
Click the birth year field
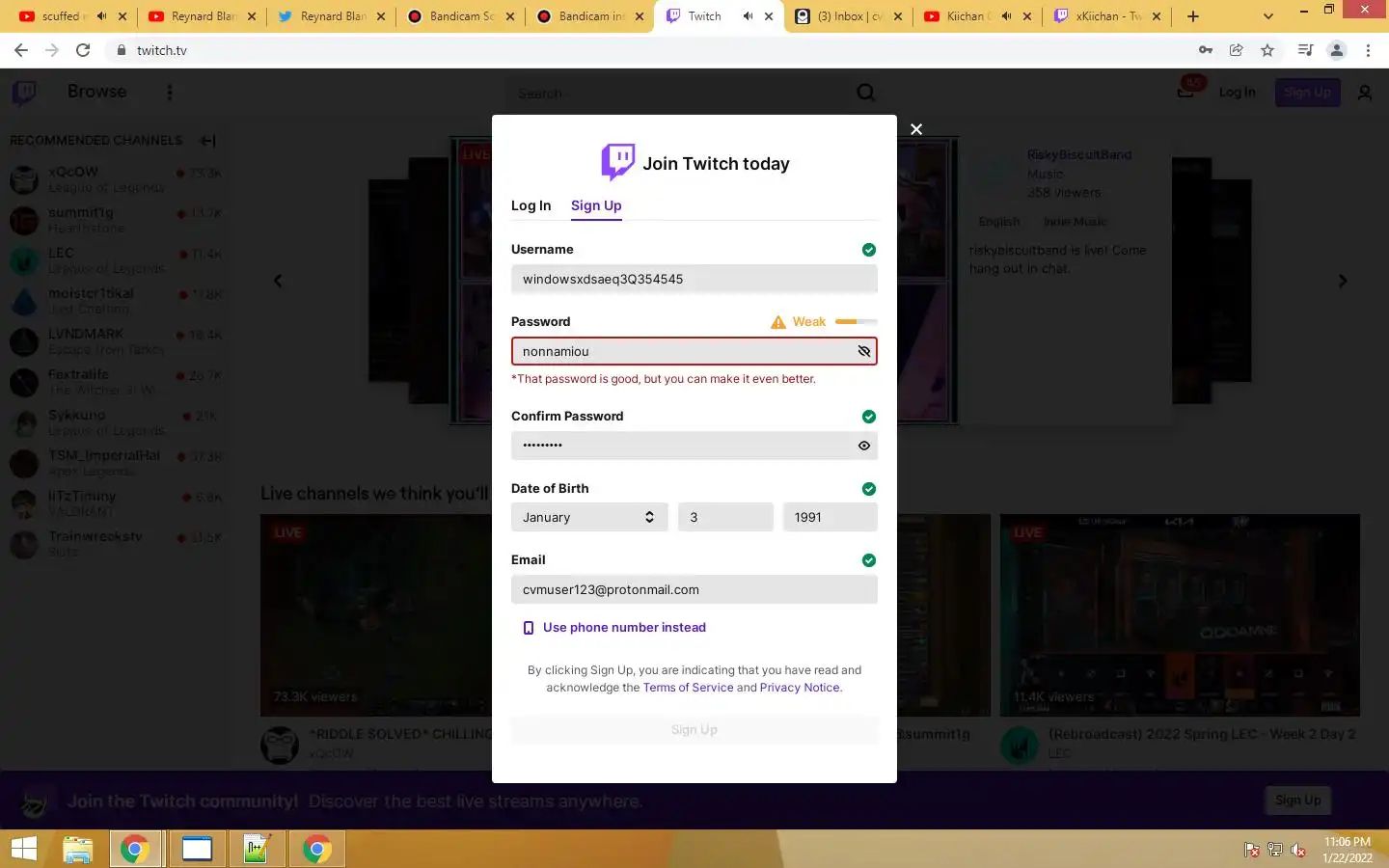pyautogui.click(x=830, y=517)
